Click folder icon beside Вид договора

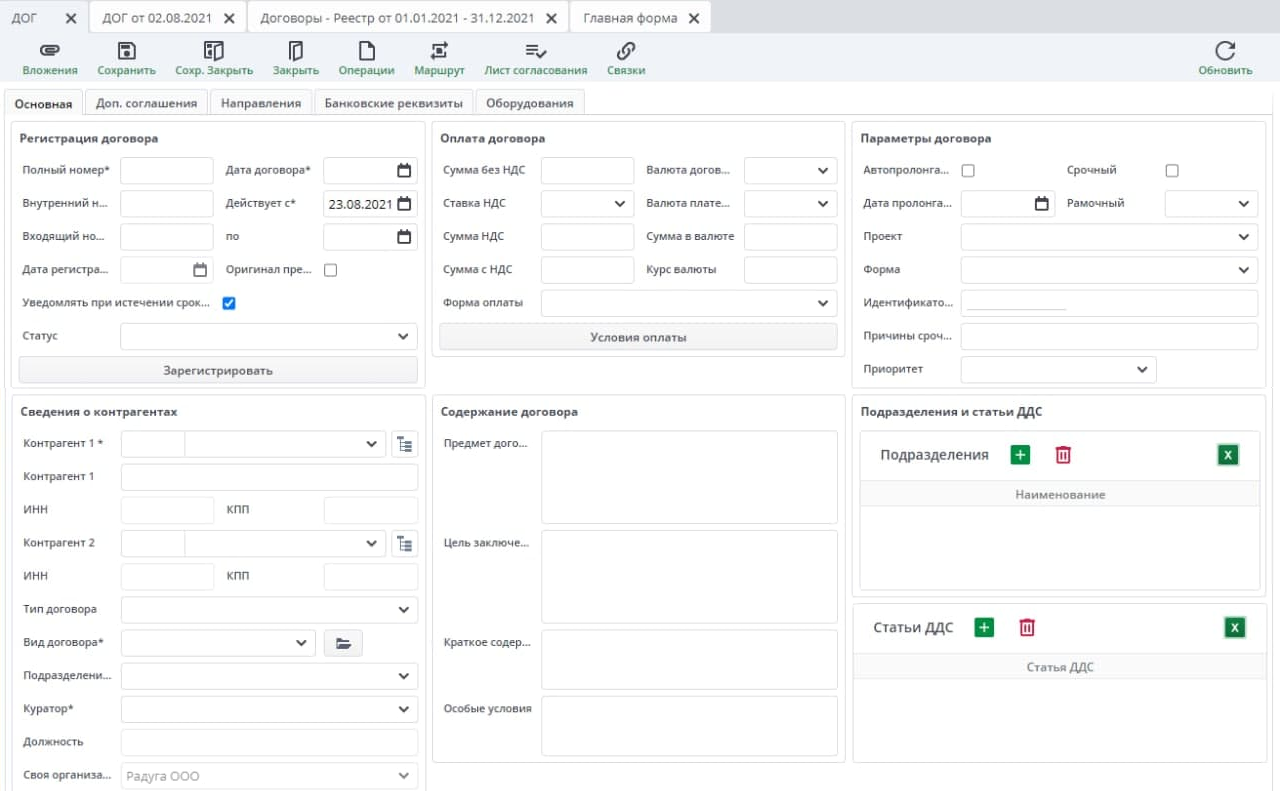(x=343, y=643)
